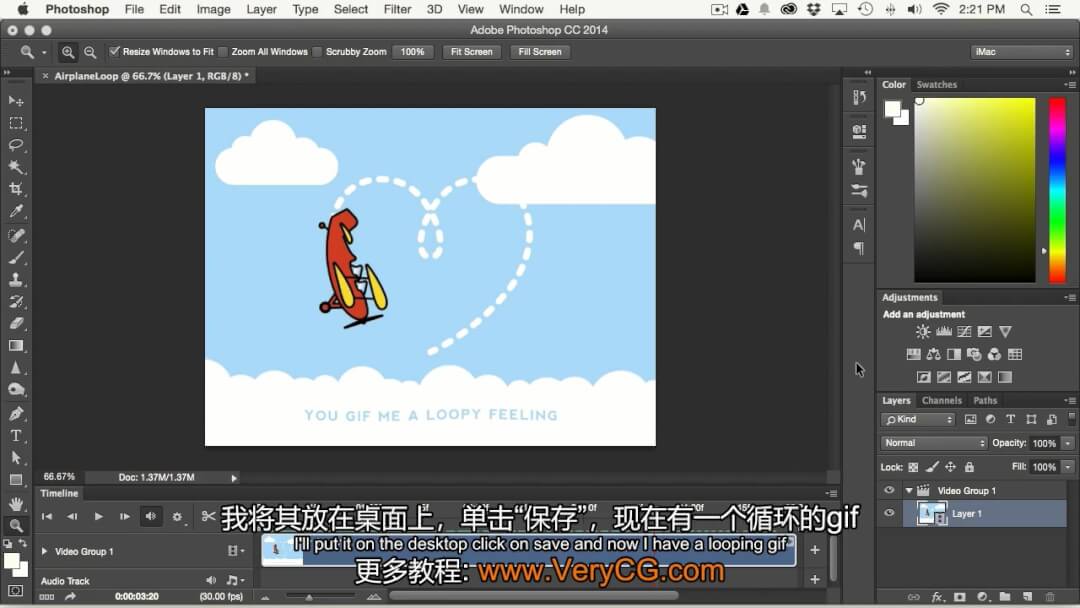Switch to the Swatches tab
The image size is (1080, 608).
937,85
